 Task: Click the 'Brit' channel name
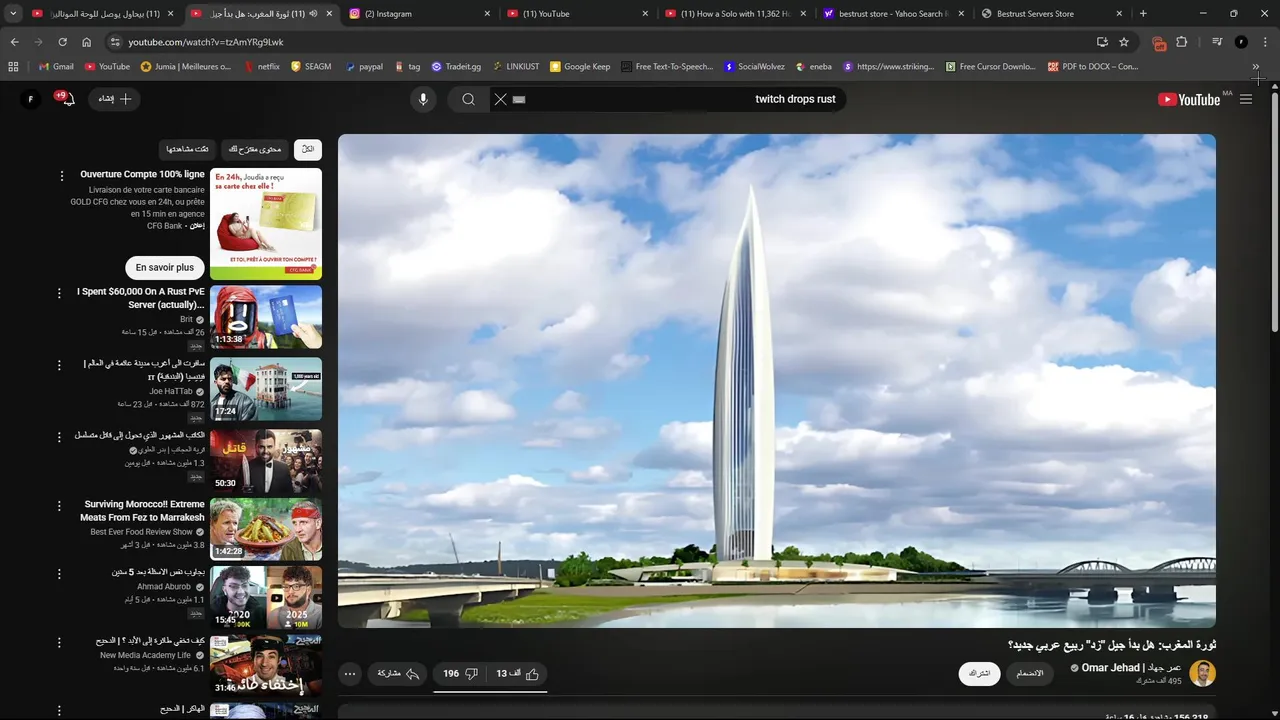click(186, 320)
